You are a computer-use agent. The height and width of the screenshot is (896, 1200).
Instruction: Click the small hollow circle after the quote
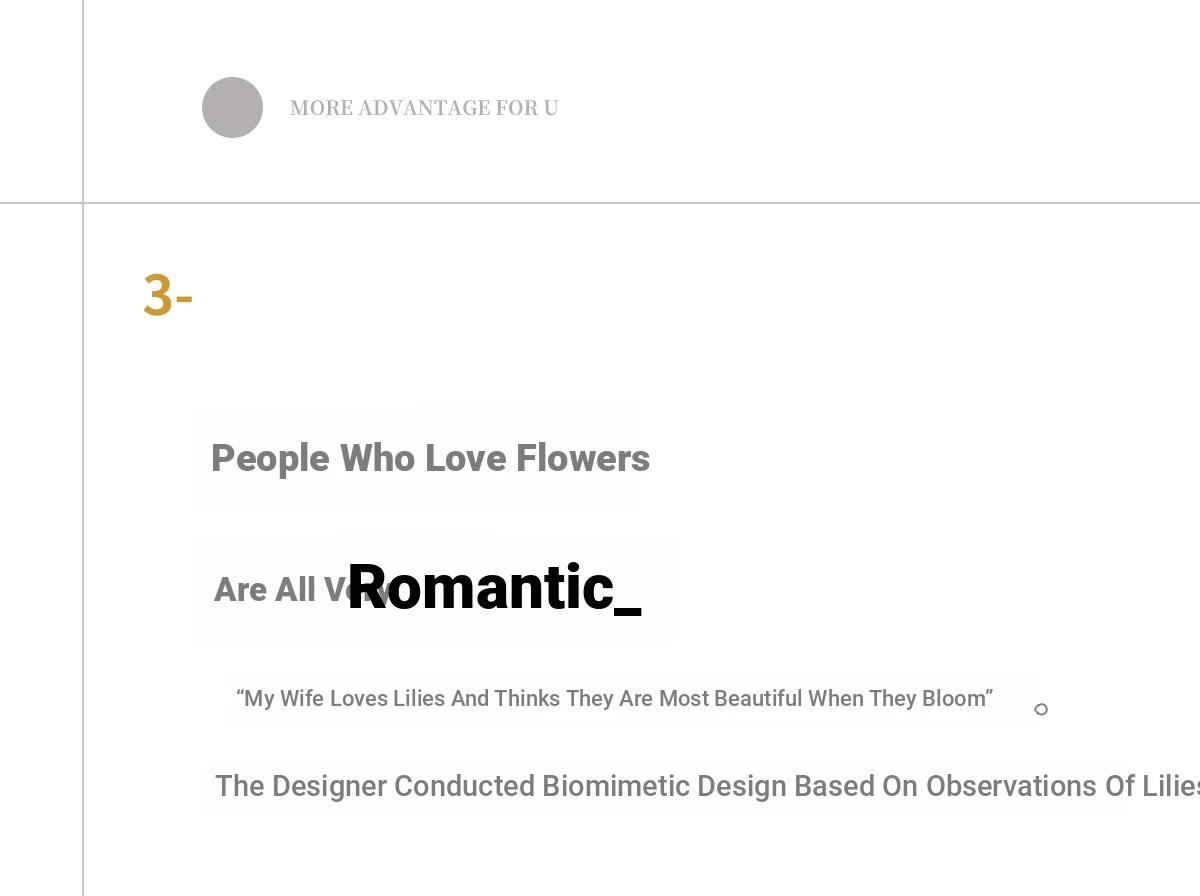(1041, 709)
